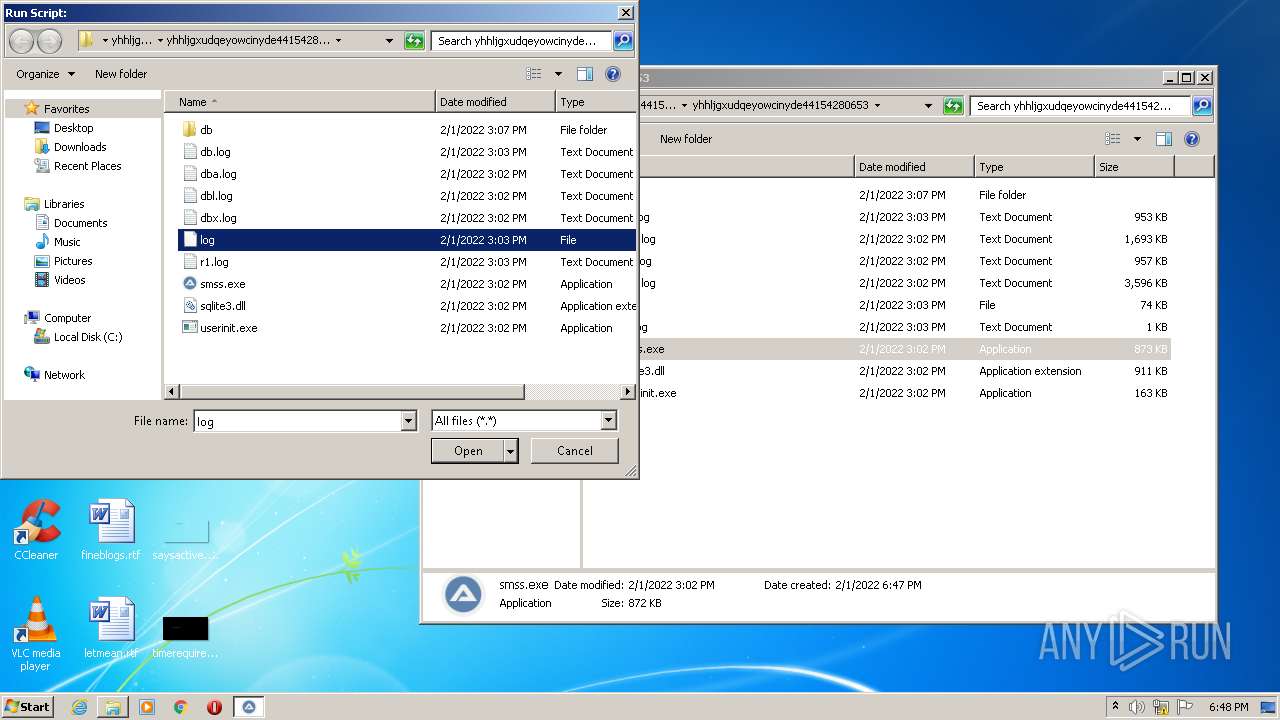Sort by Date modified in Run Script dialog

click(x=495, y=102)
